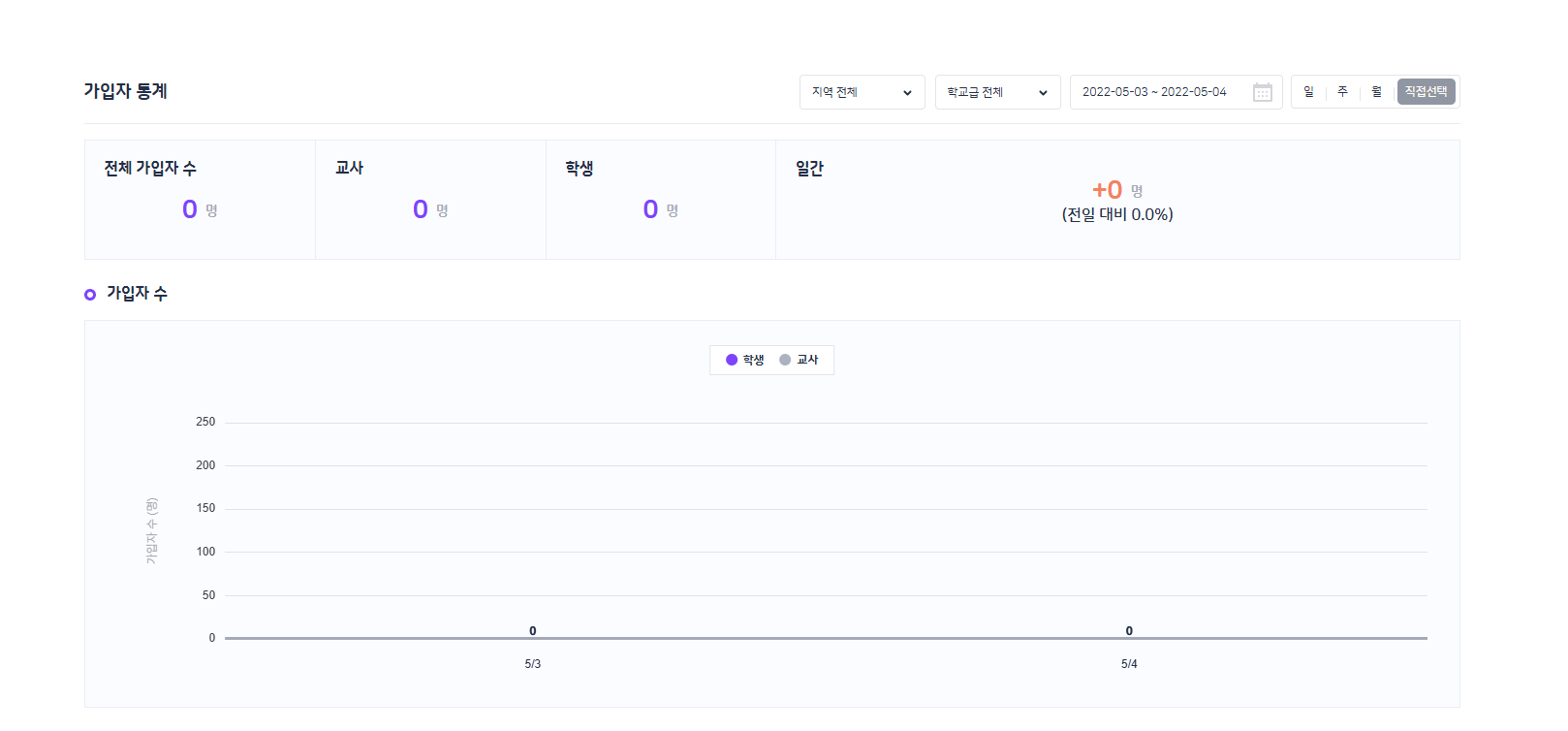Click the purple 학생 legend dot
This screenshot has height=731, width=1568.
[732, 360]
